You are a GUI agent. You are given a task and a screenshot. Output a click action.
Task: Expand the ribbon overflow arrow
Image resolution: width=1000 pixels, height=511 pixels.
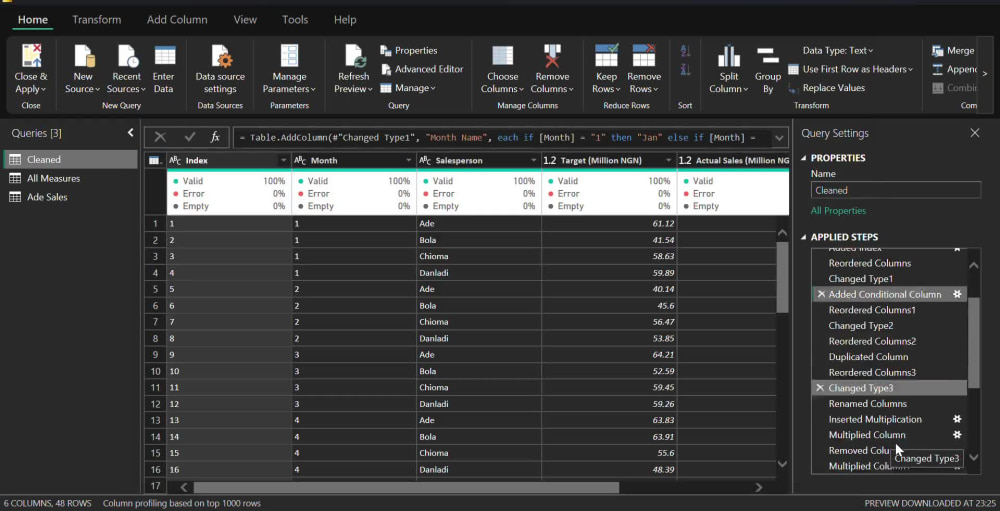(x=985, y=74)
